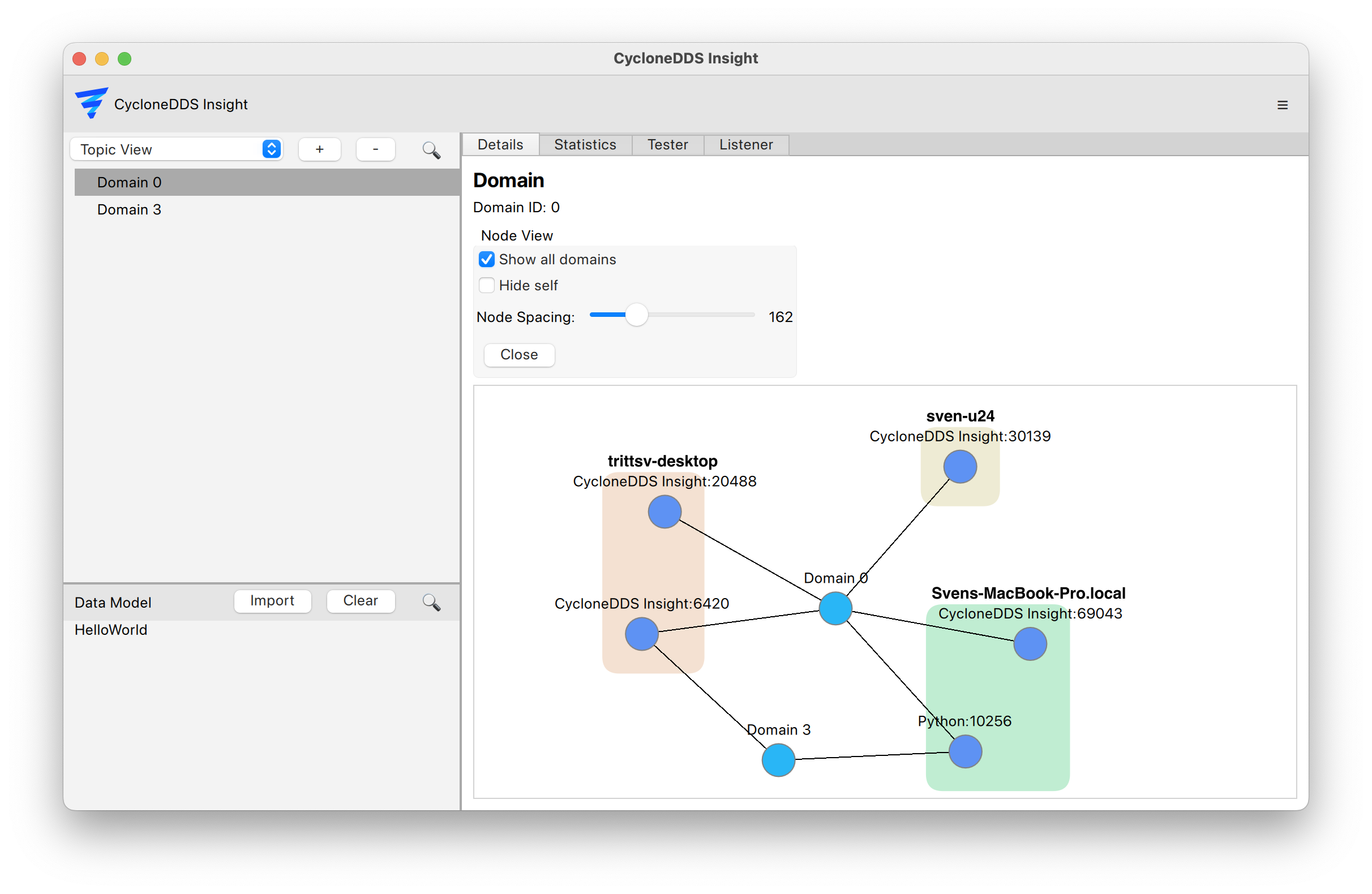Click the CycloneDDS Insight:20488 participant node

(x=664, y=512)
